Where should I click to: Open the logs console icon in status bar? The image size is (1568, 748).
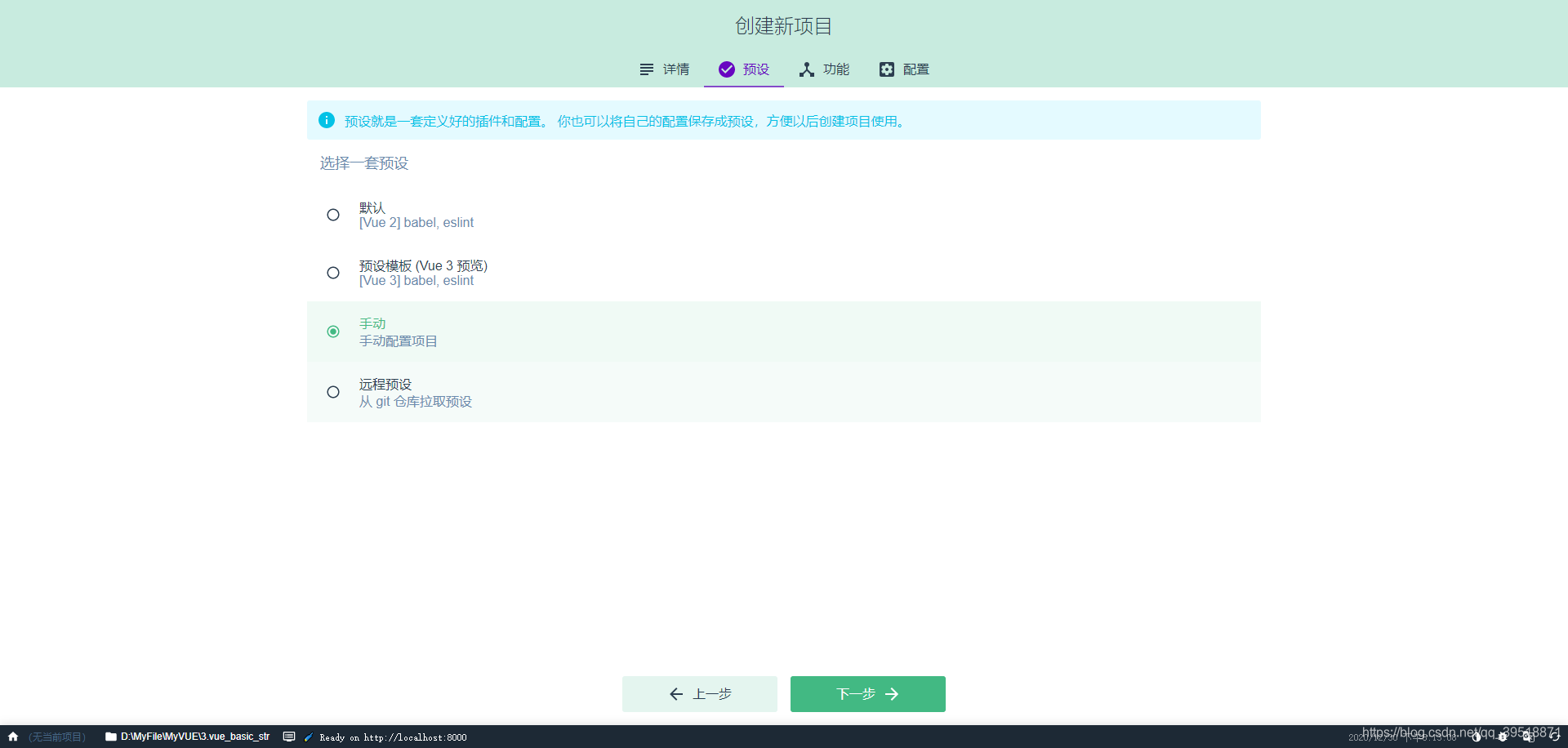(289, 737)
